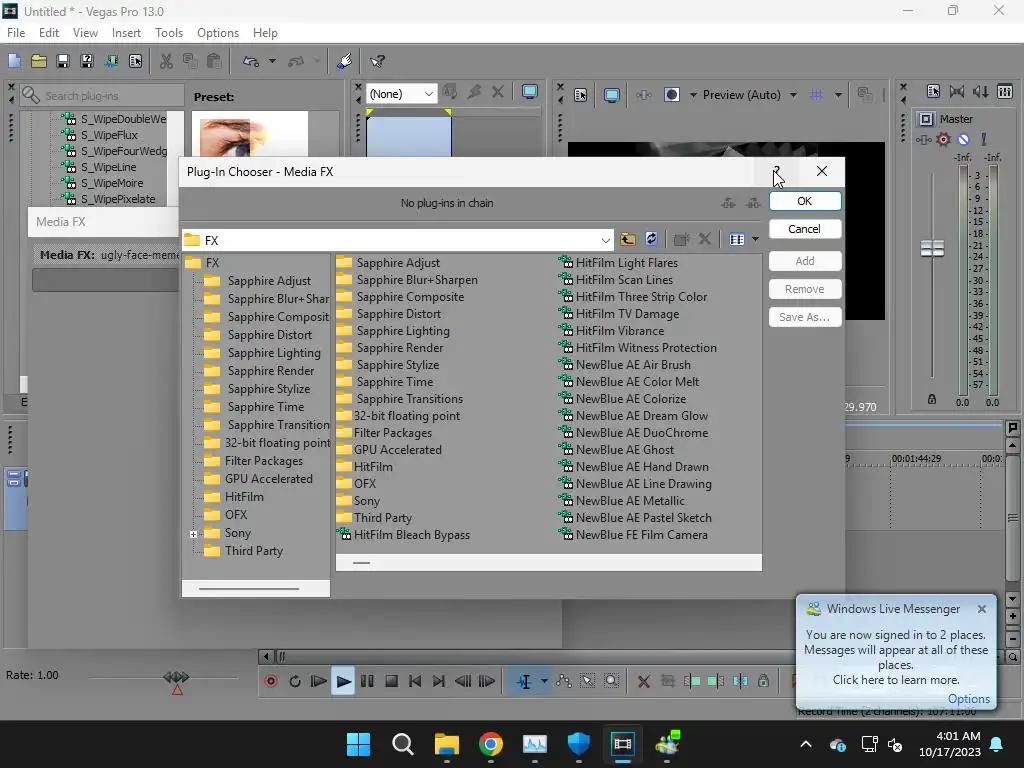Open File Explorer from taskbar
The image size is (1024, 768).
[447, 744]
